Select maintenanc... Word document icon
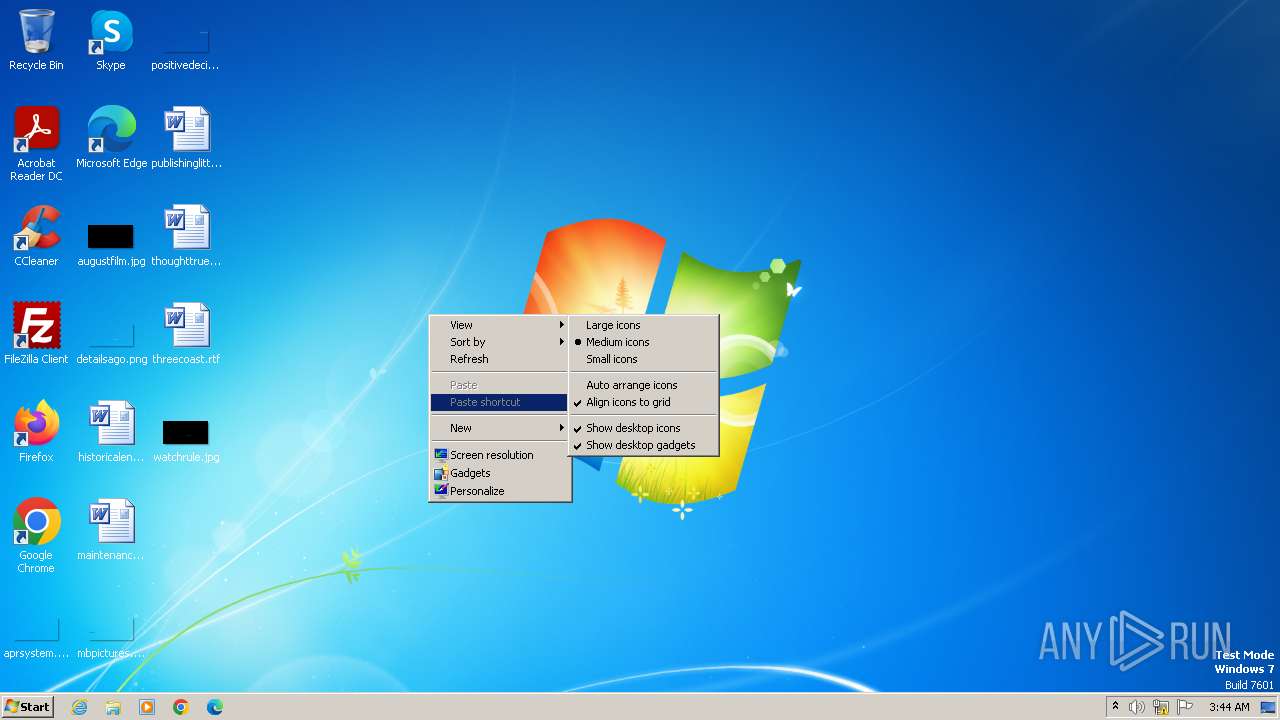 point(111,530)
